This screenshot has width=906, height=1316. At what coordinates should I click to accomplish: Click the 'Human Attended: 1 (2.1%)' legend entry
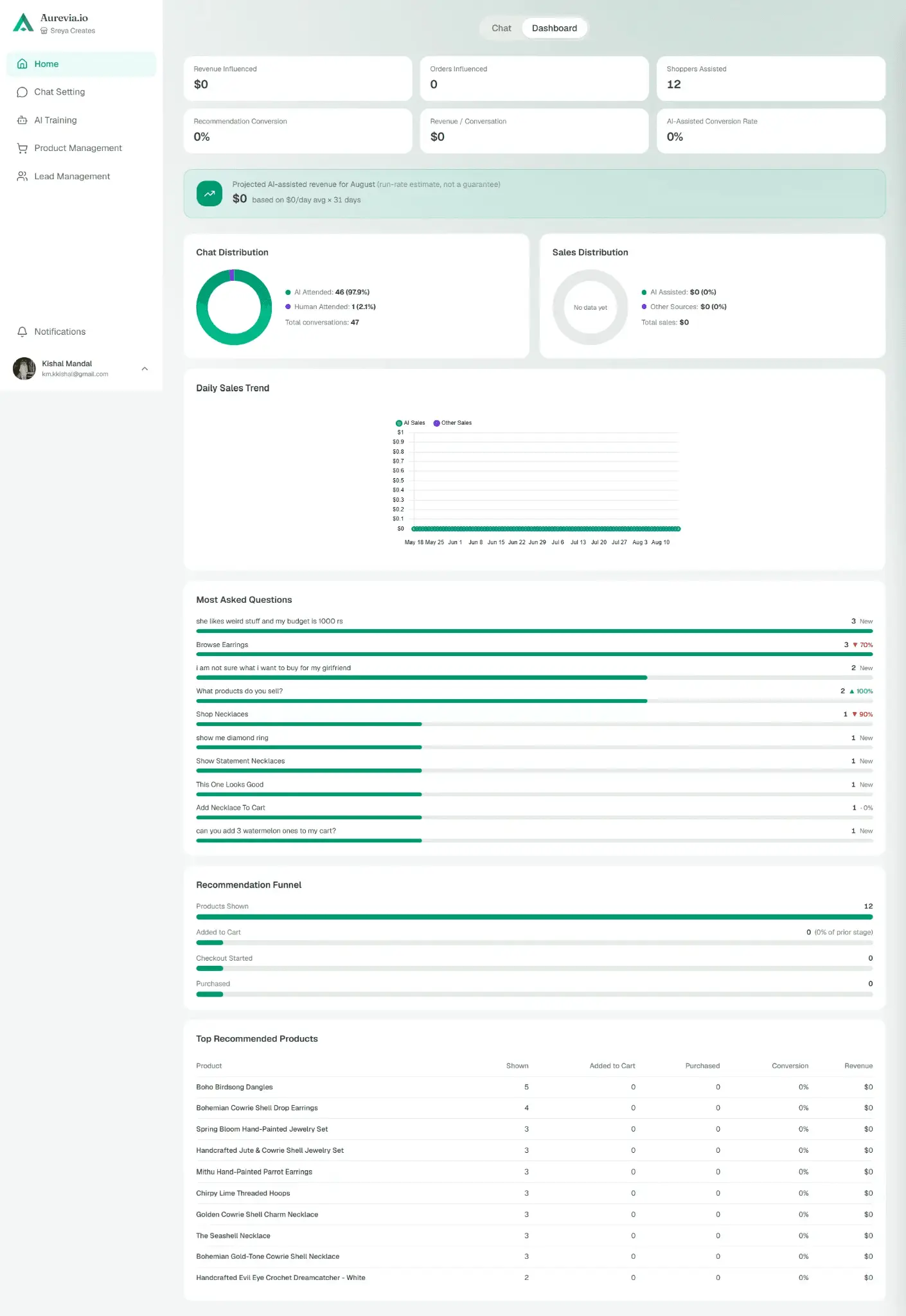[x=331, y=307]
